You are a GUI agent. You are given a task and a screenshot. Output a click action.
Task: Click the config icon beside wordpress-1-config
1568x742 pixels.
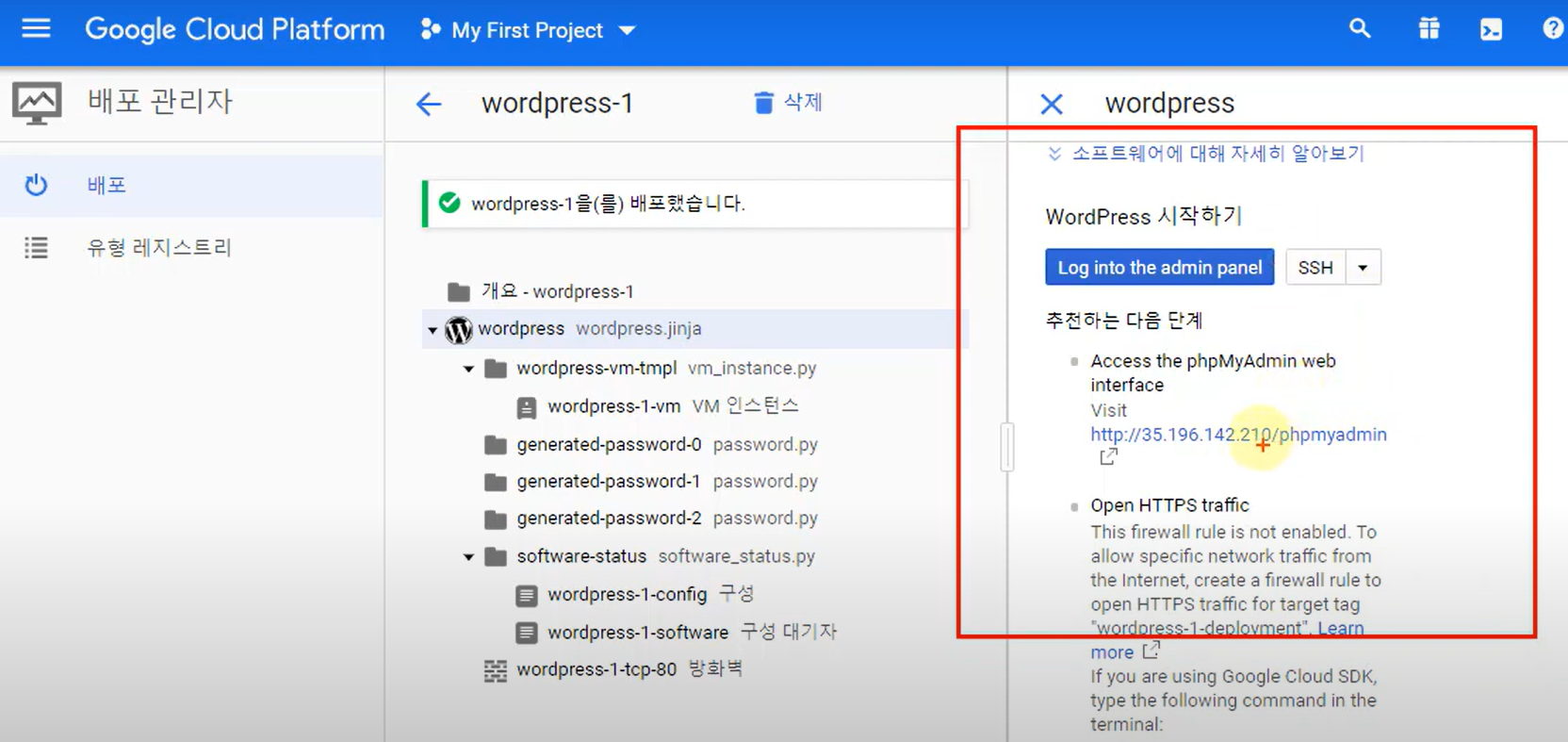coord(527,595)
